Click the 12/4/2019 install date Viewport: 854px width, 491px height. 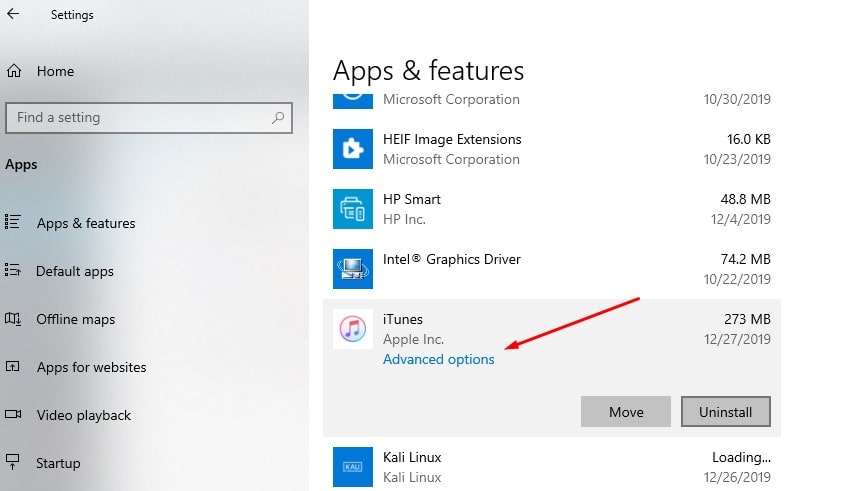click(x=741, y=219)
